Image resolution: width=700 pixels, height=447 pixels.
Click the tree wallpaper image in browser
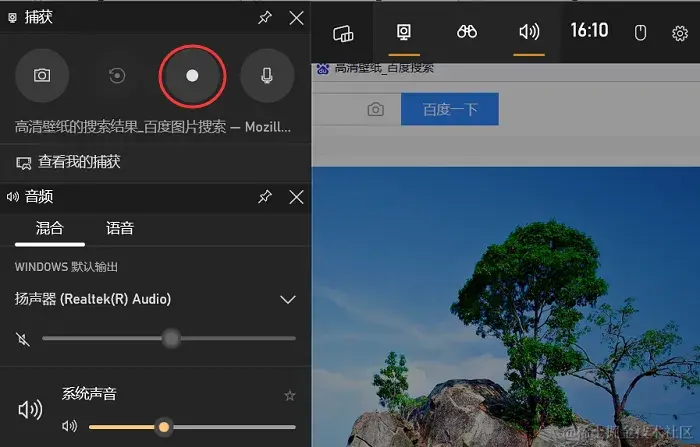tap(505, 307)
